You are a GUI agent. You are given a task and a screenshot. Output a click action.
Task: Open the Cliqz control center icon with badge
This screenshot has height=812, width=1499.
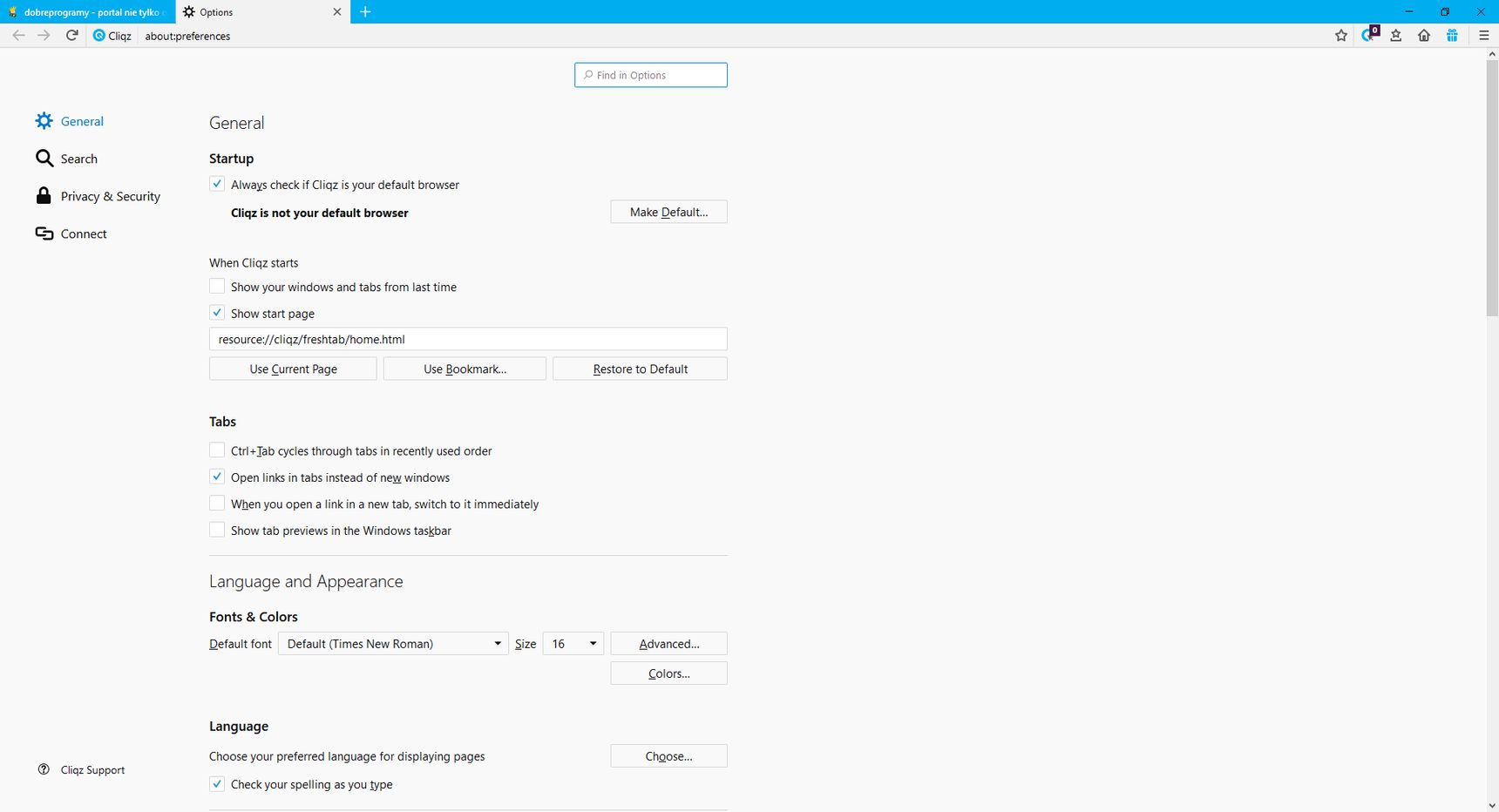click(1370, 35)
